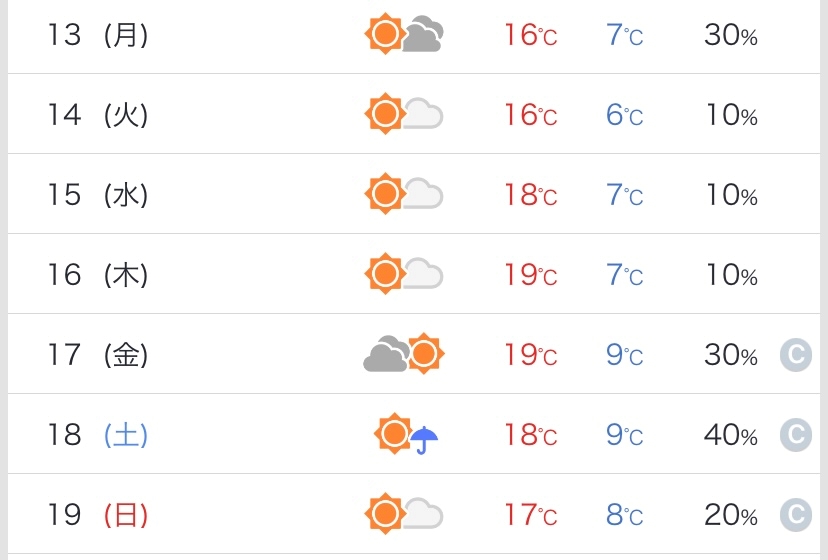Screen dimensions: 828x560
Task: Click the 30% rain probability for Monday 13
Action: [x=731, y=35]
